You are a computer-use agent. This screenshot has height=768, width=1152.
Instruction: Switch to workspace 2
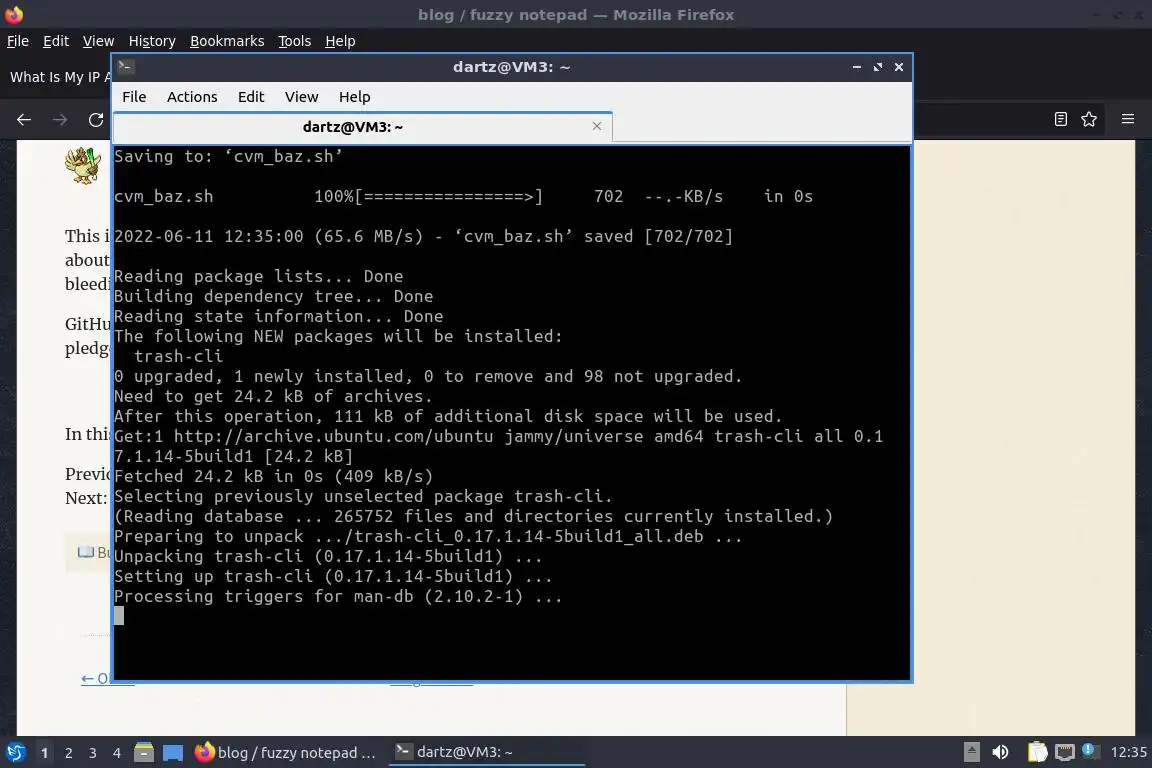69,753
